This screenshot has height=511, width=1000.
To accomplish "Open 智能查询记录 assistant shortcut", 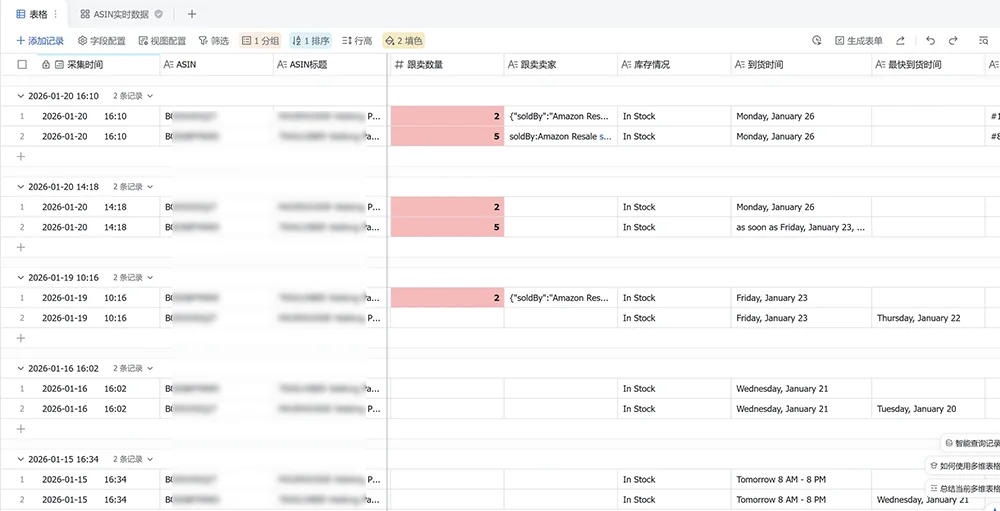I will [971, 443].
